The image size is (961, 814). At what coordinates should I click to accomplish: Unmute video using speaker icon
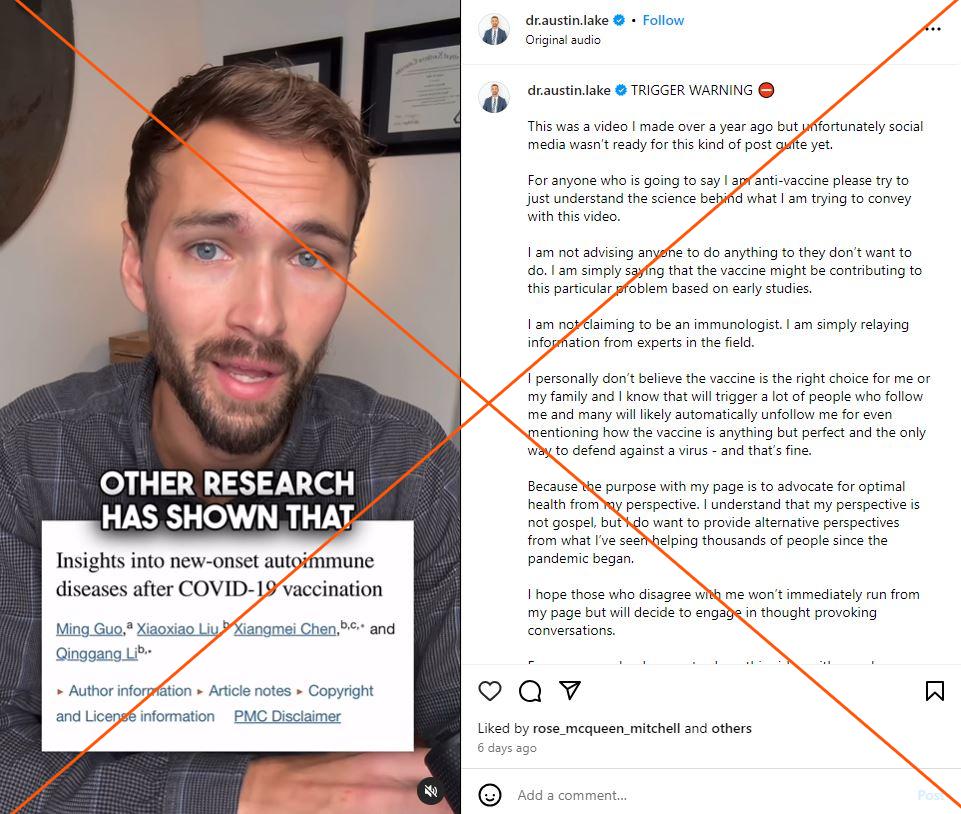coord(430,791)
